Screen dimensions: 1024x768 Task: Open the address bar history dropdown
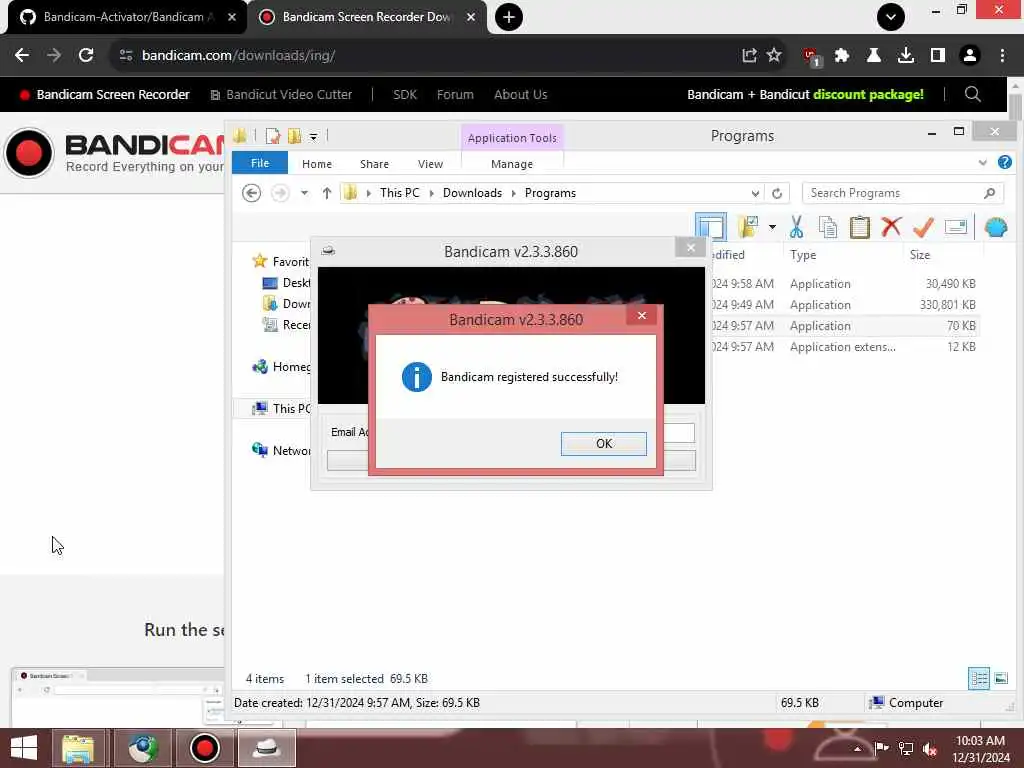tap(755, 193)
